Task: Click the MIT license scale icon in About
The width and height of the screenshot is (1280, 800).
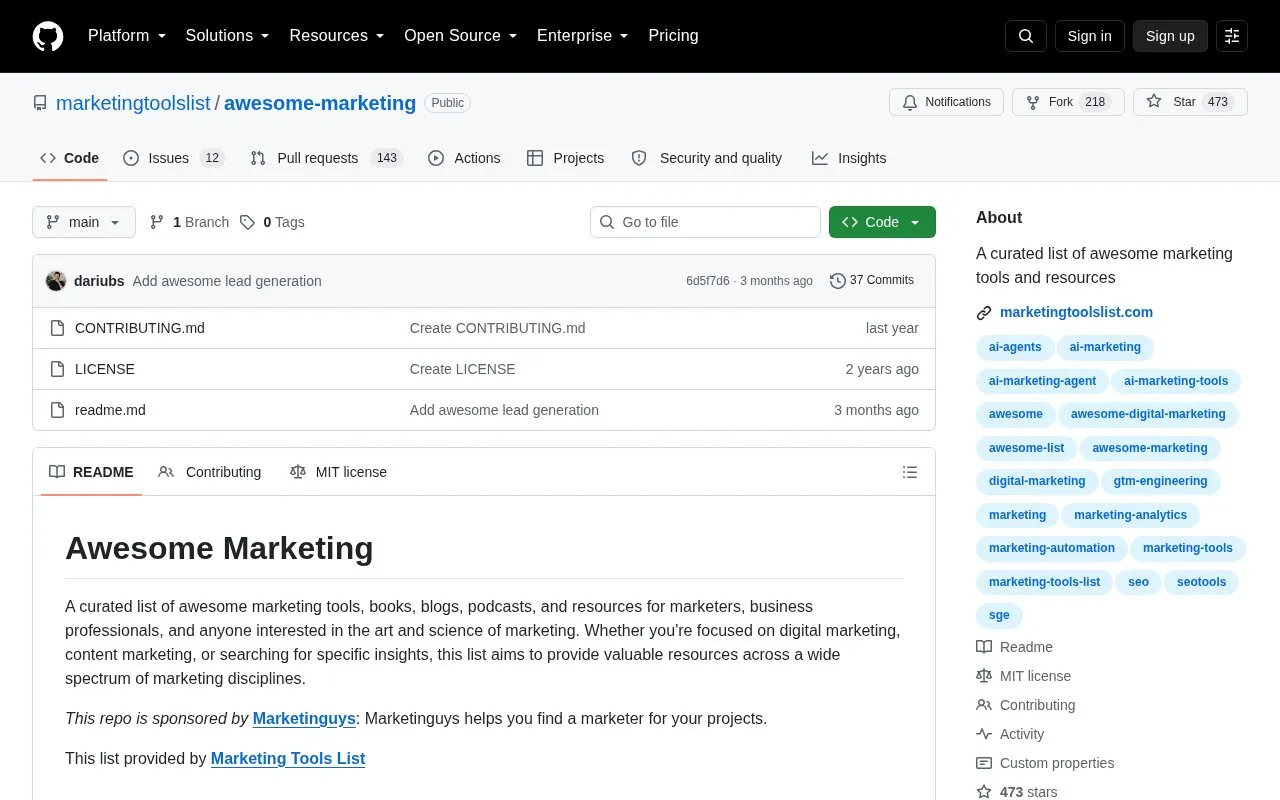Action: click(984, 676)
